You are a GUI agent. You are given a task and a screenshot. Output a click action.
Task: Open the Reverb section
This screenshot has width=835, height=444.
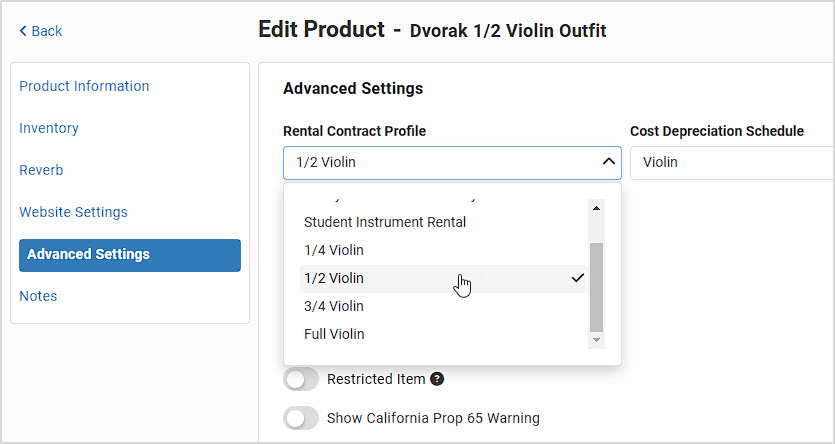point(41,170)
